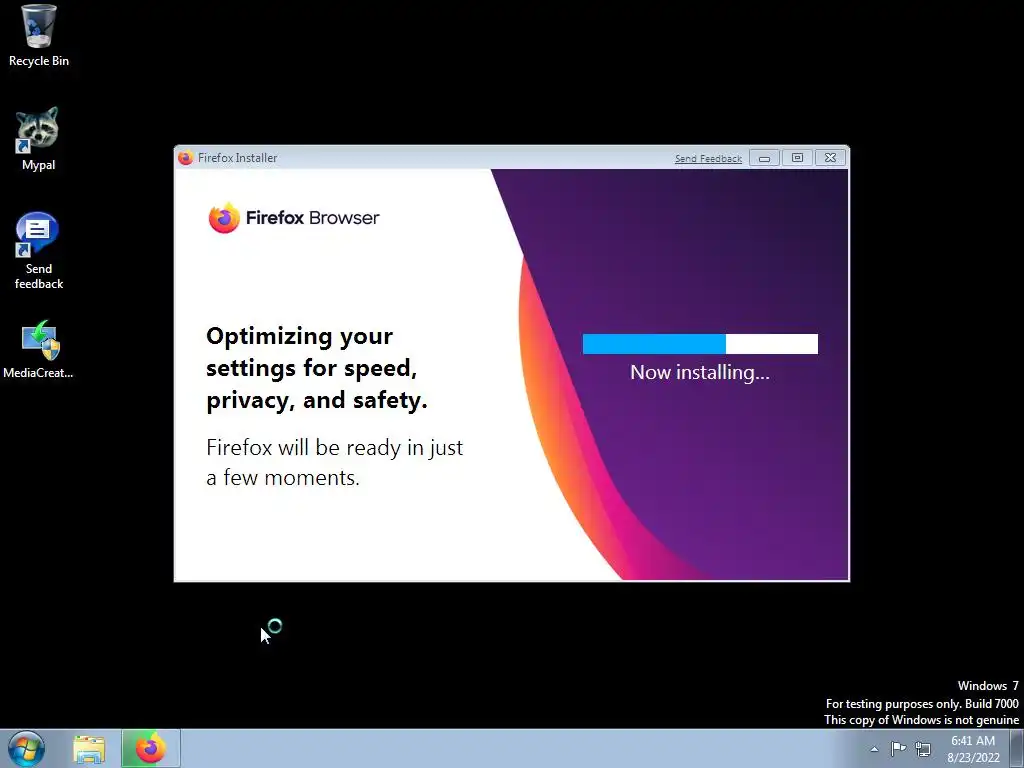
Task: Select the MediaCreat... desktop icon
Action: coord(39,349)
